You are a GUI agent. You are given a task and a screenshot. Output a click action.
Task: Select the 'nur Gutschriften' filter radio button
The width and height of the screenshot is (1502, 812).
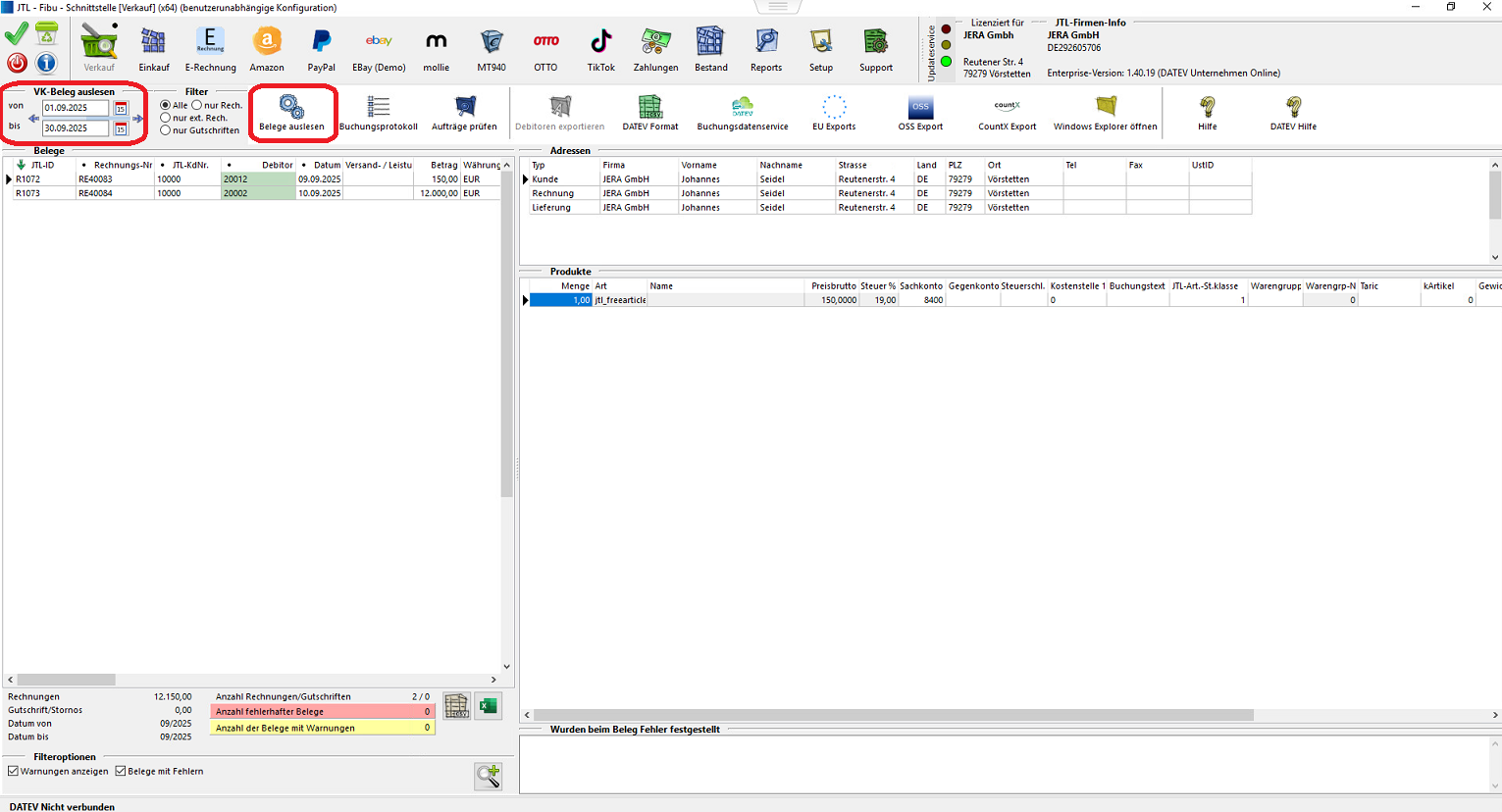point(166,130)
